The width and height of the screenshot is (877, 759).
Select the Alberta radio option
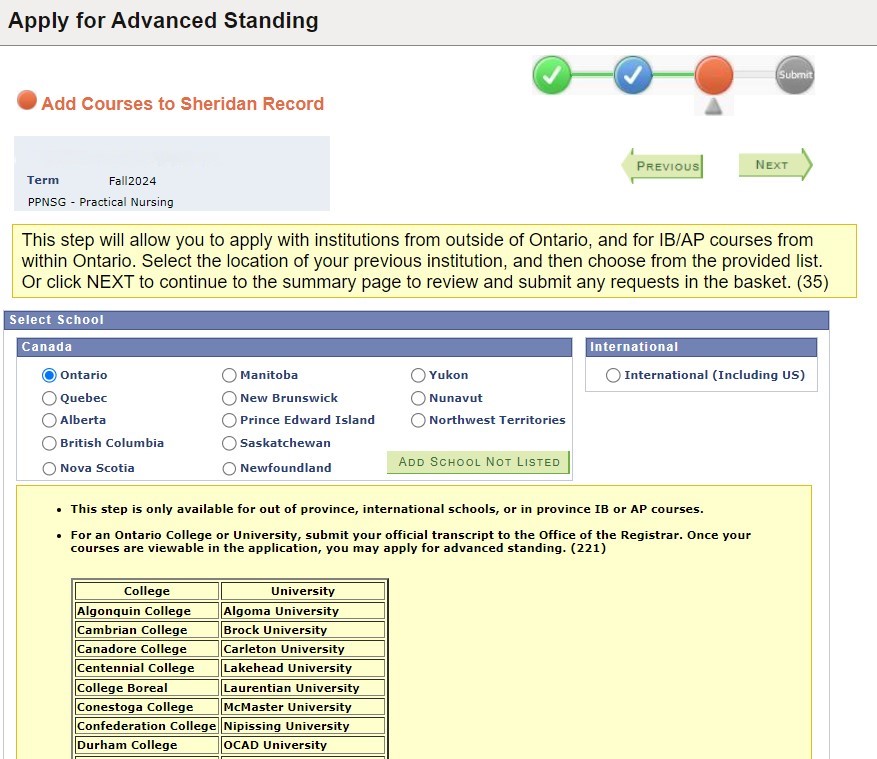[49, 421]
